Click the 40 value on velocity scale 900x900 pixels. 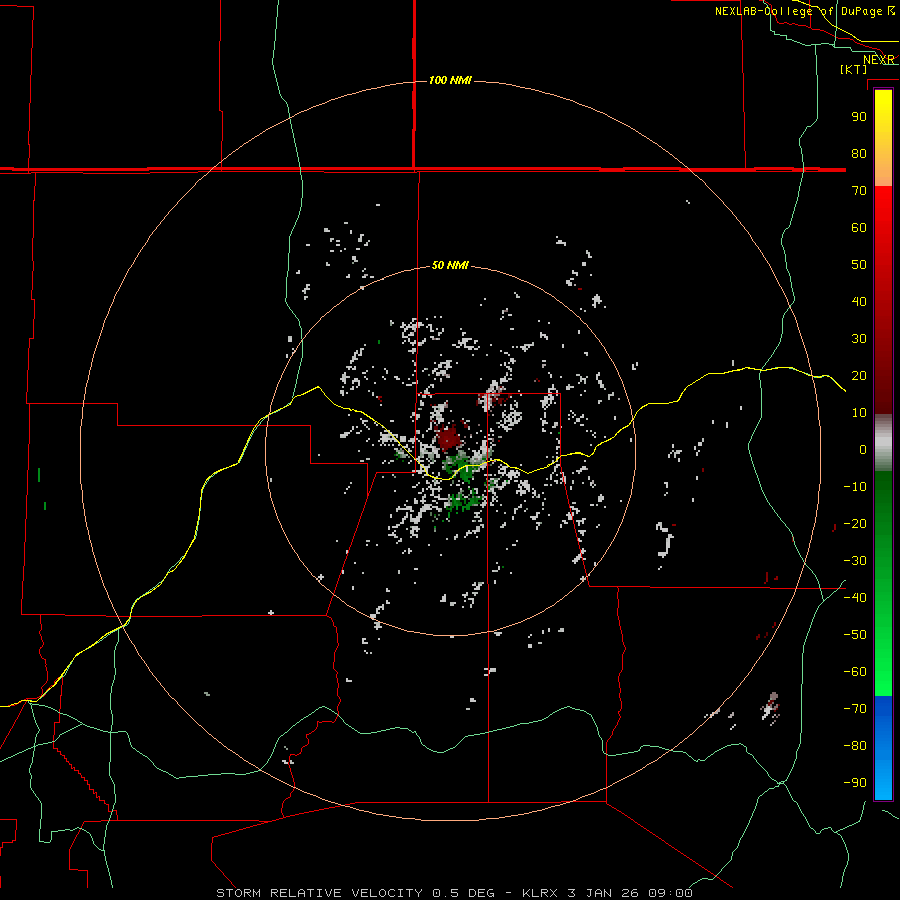[x=859, y=302]
